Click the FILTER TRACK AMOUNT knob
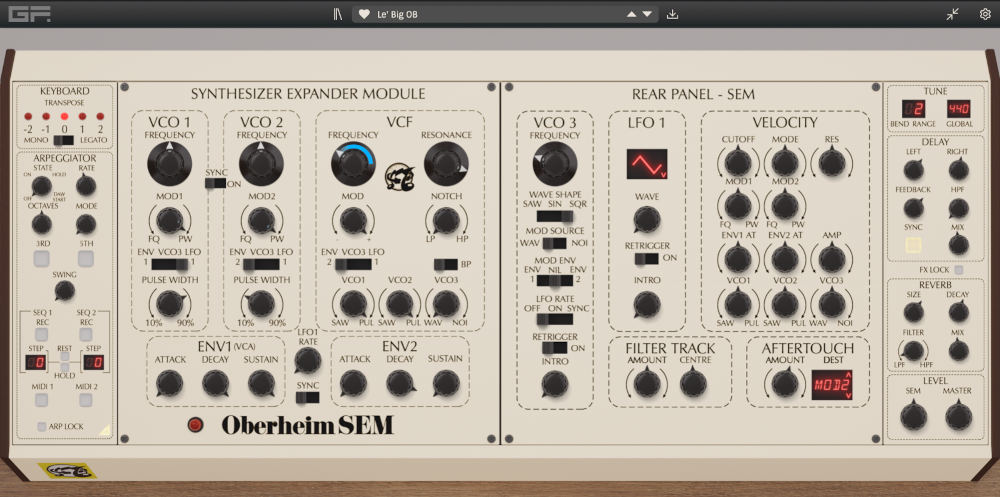 pos(647,383)
